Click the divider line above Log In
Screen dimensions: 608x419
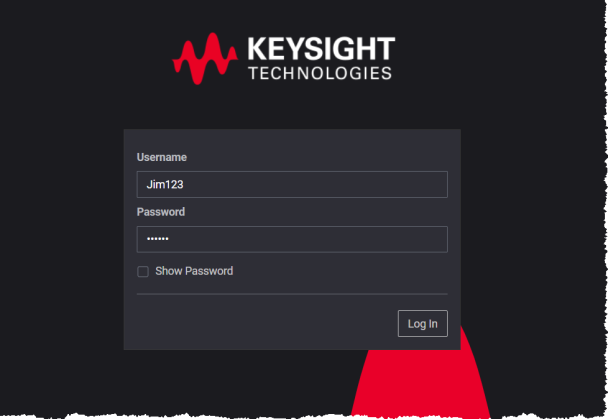tap(292, 294)
